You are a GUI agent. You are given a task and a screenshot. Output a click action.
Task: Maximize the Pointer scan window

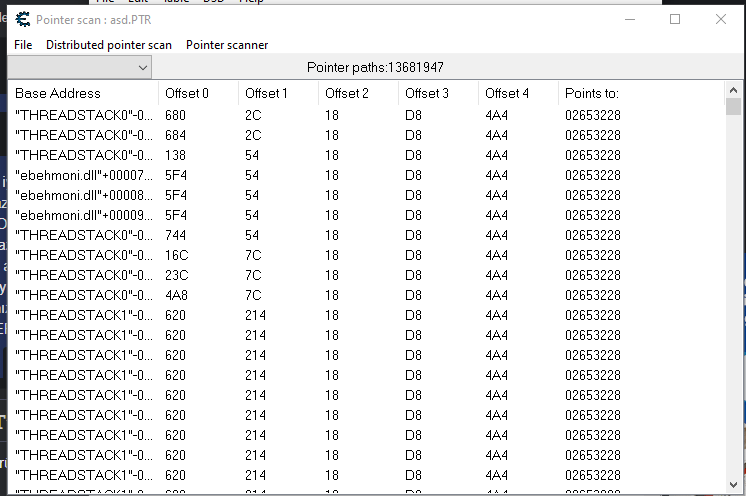click(675, 19)
